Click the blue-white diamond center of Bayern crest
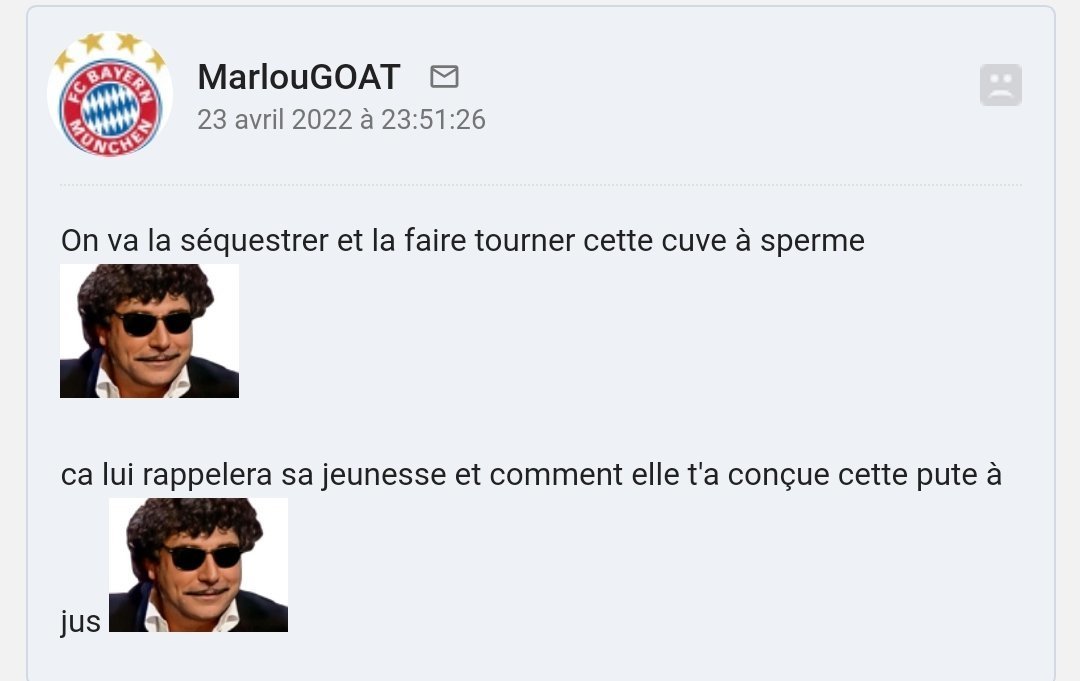1080x681 pixels. tap(110, 108)
